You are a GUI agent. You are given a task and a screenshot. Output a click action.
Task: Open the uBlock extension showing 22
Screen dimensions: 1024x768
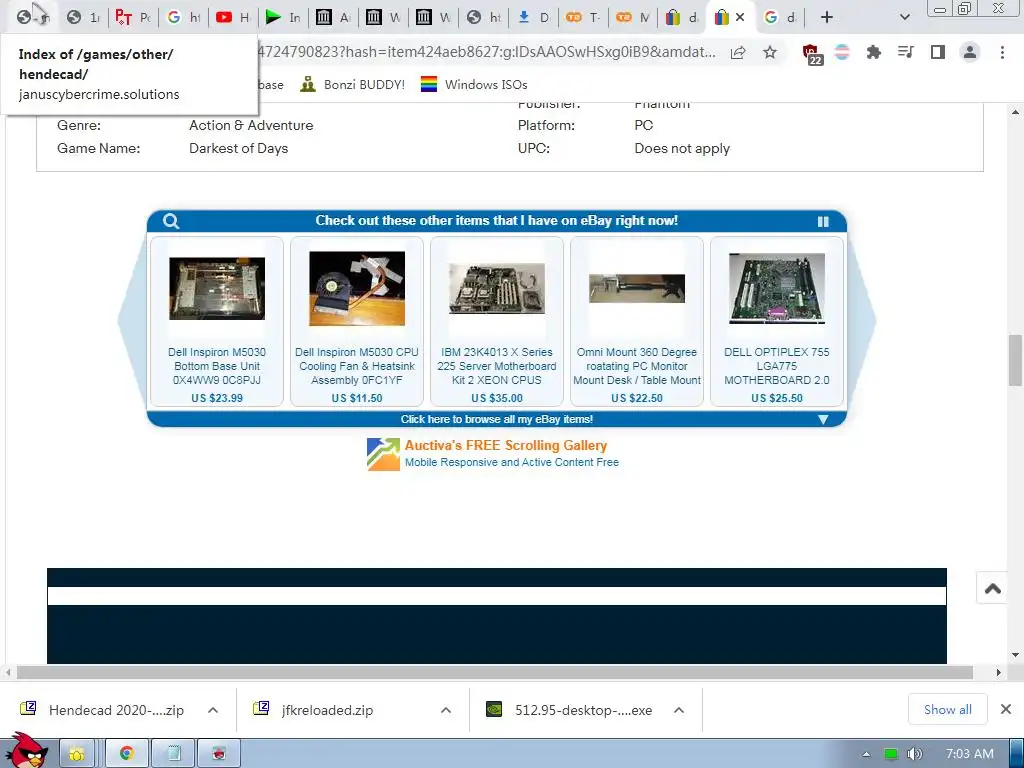coord(812,54)
